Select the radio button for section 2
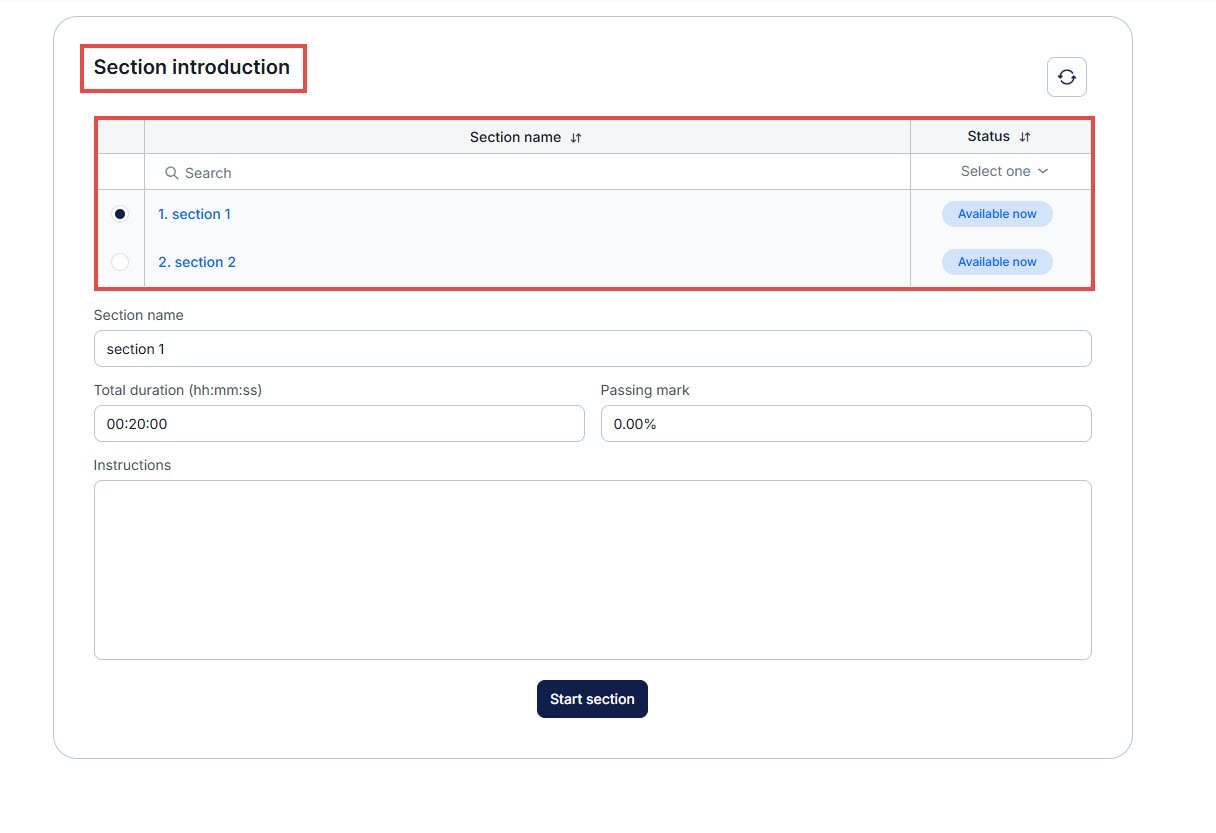Screen dimensions: 1216x833 (120, 262)
